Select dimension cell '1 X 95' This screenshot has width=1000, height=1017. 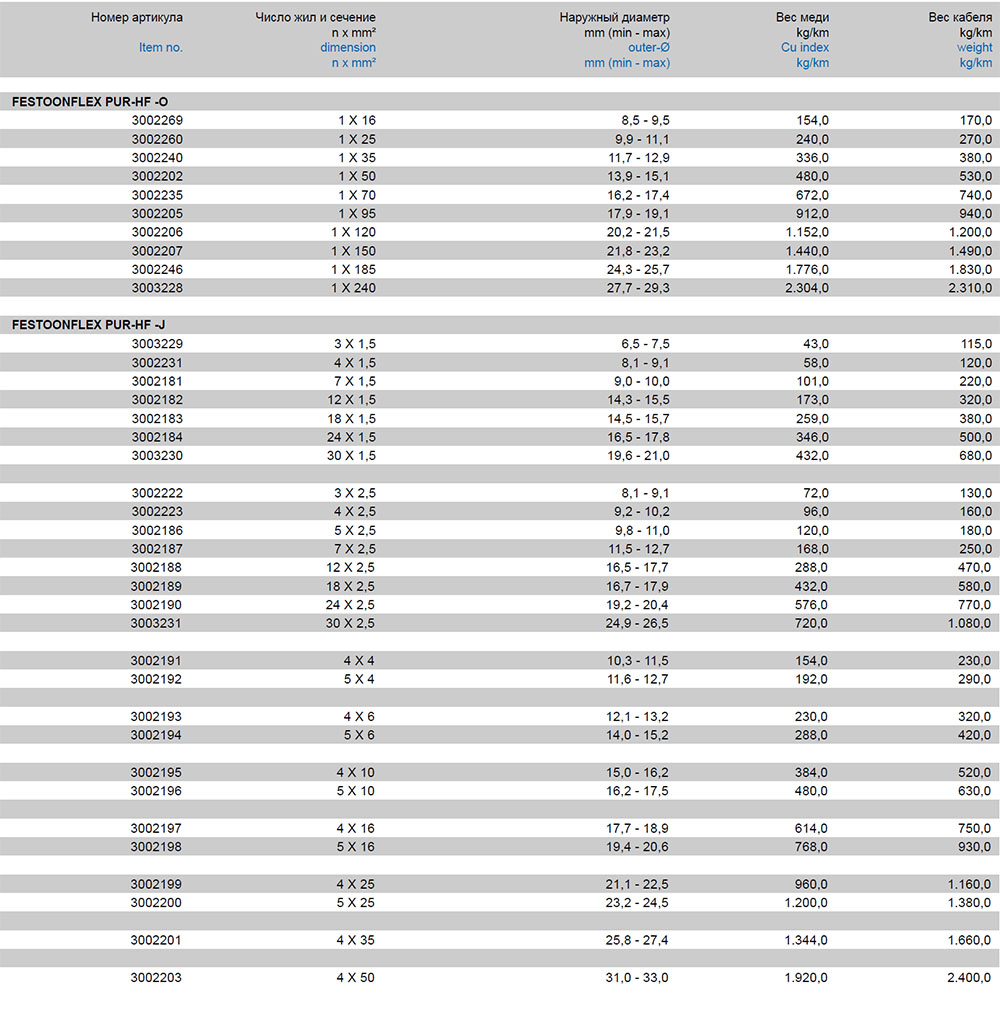pos(357,213)
